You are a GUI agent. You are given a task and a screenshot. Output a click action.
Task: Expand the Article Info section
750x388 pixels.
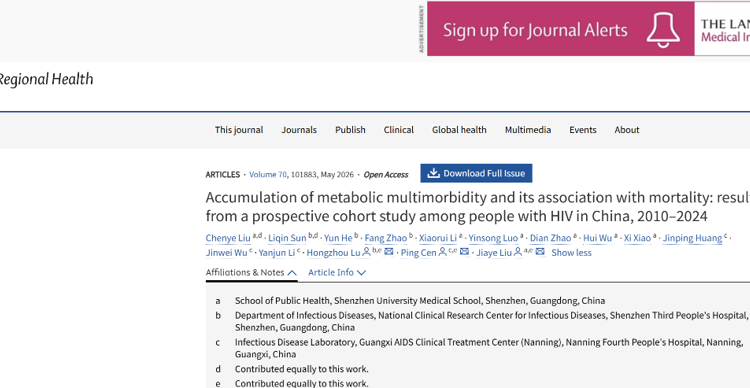tap(337, 272)
